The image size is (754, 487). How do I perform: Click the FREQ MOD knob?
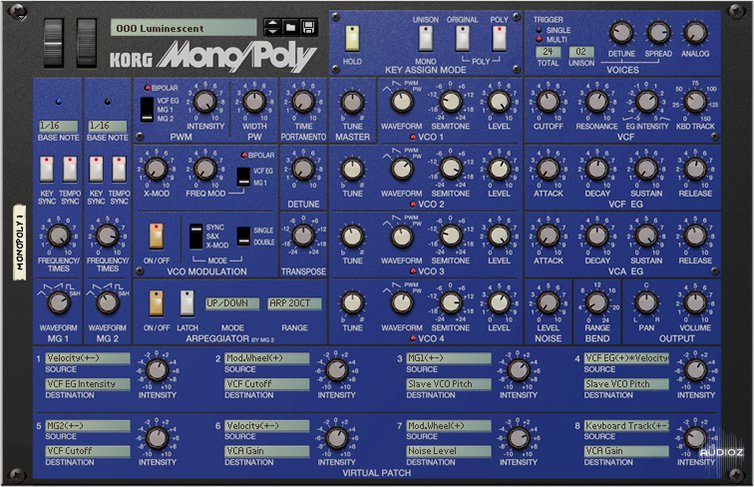(205, 169)
